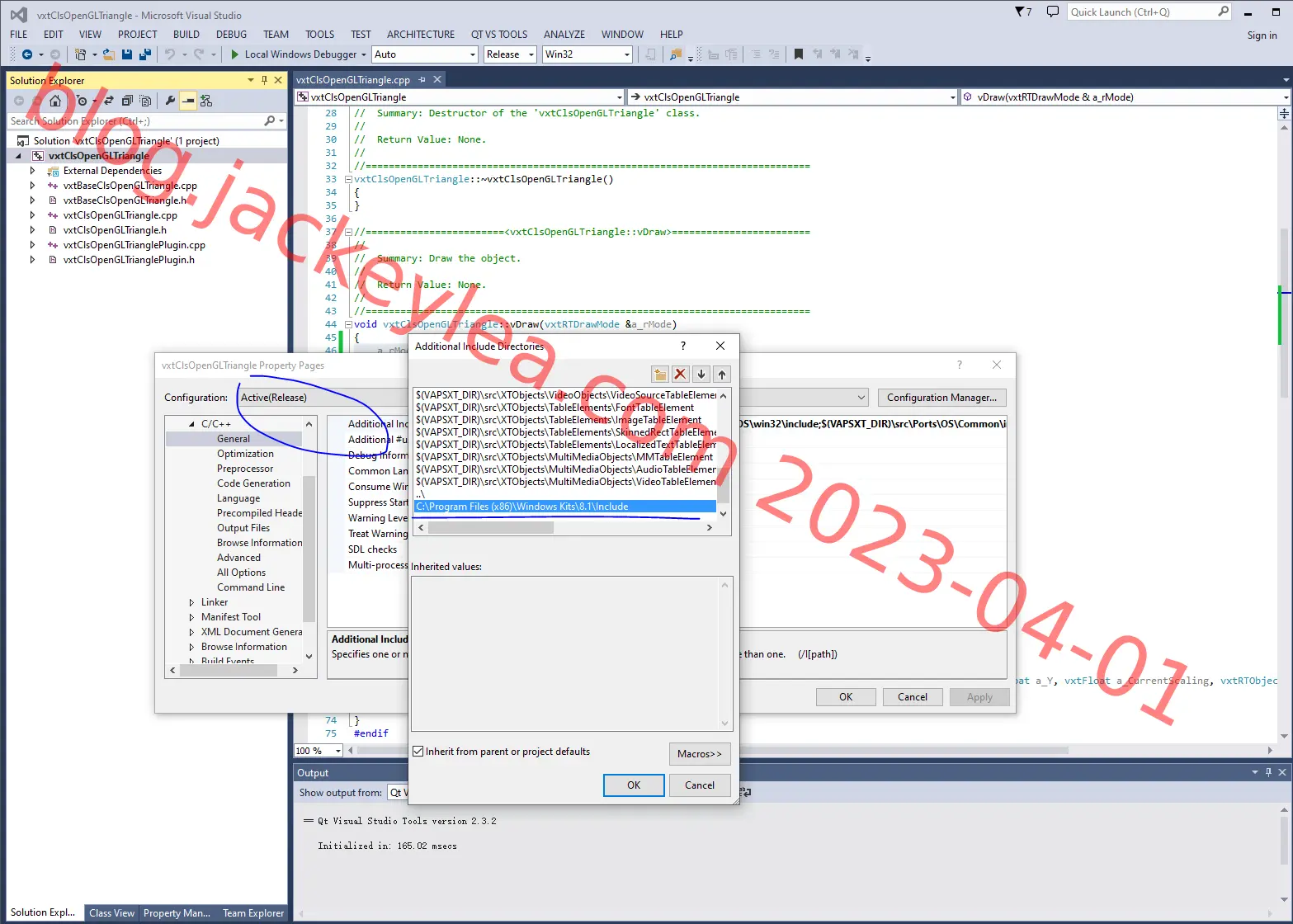The height and width of the screenshot is (924, 1293).
Task: Add a new include directory line
Action: 659,375
